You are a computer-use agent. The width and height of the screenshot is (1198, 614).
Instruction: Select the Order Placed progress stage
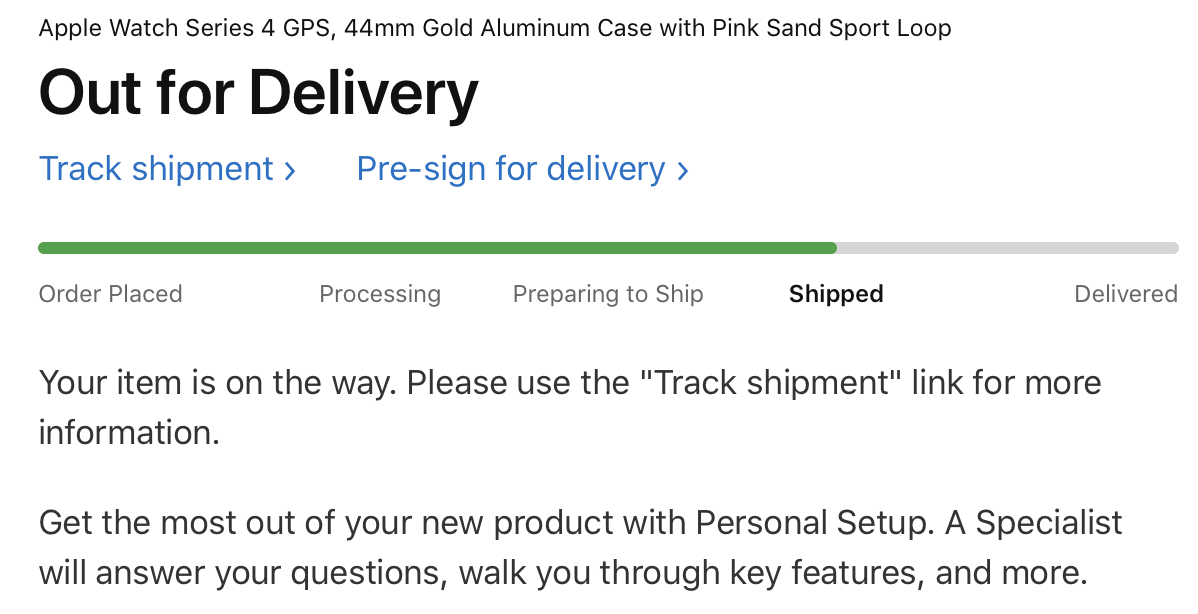(111, 294)
